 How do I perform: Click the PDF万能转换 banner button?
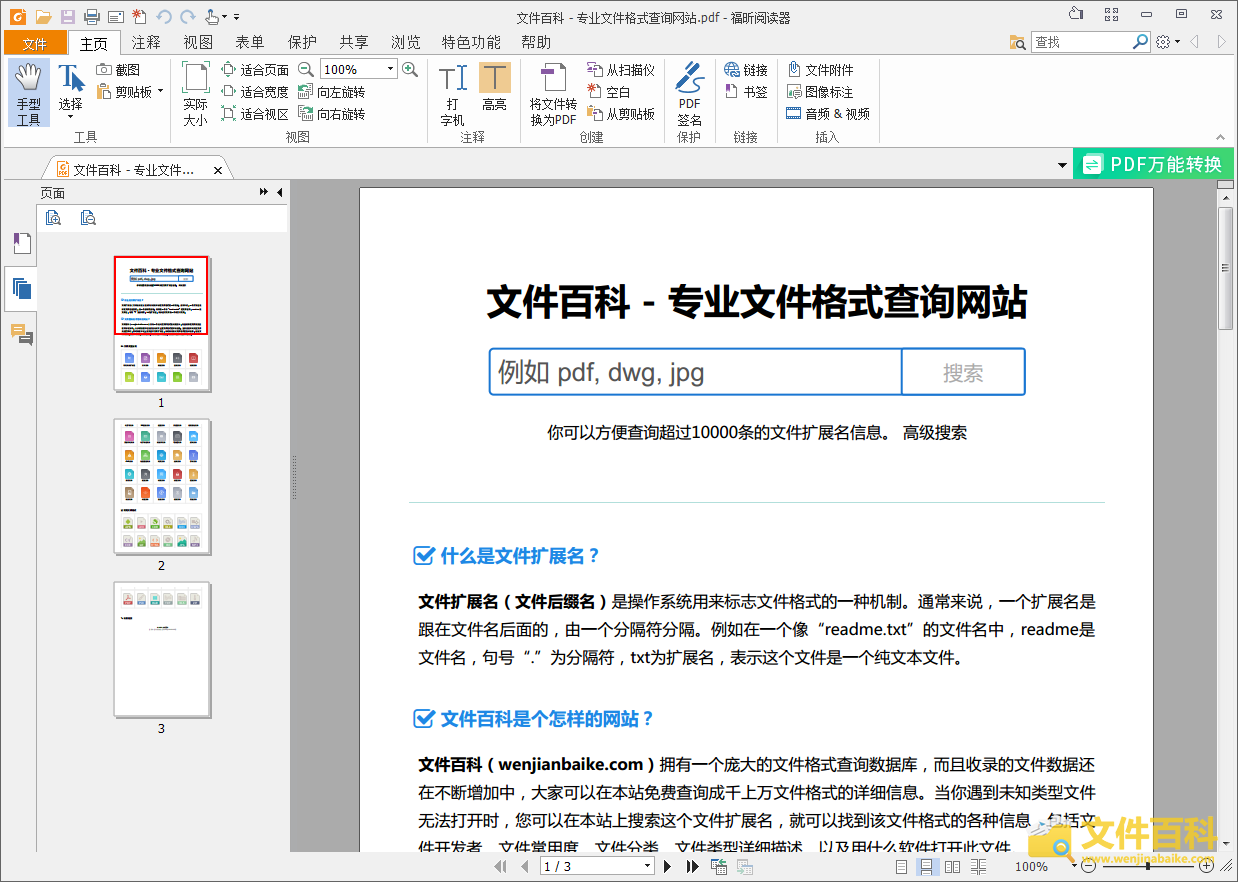(x=1153, y=164)
